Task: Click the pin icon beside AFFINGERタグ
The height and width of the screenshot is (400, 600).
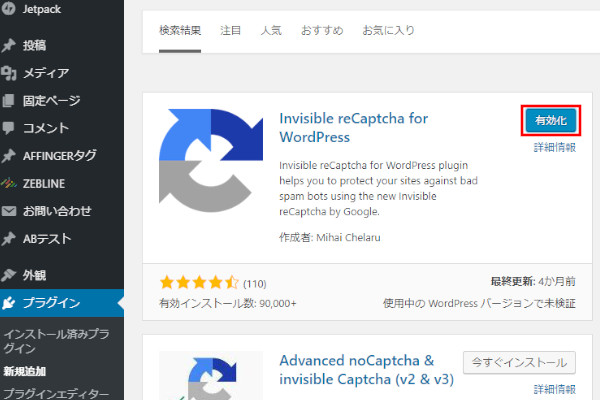Action: tap(8, 155)
